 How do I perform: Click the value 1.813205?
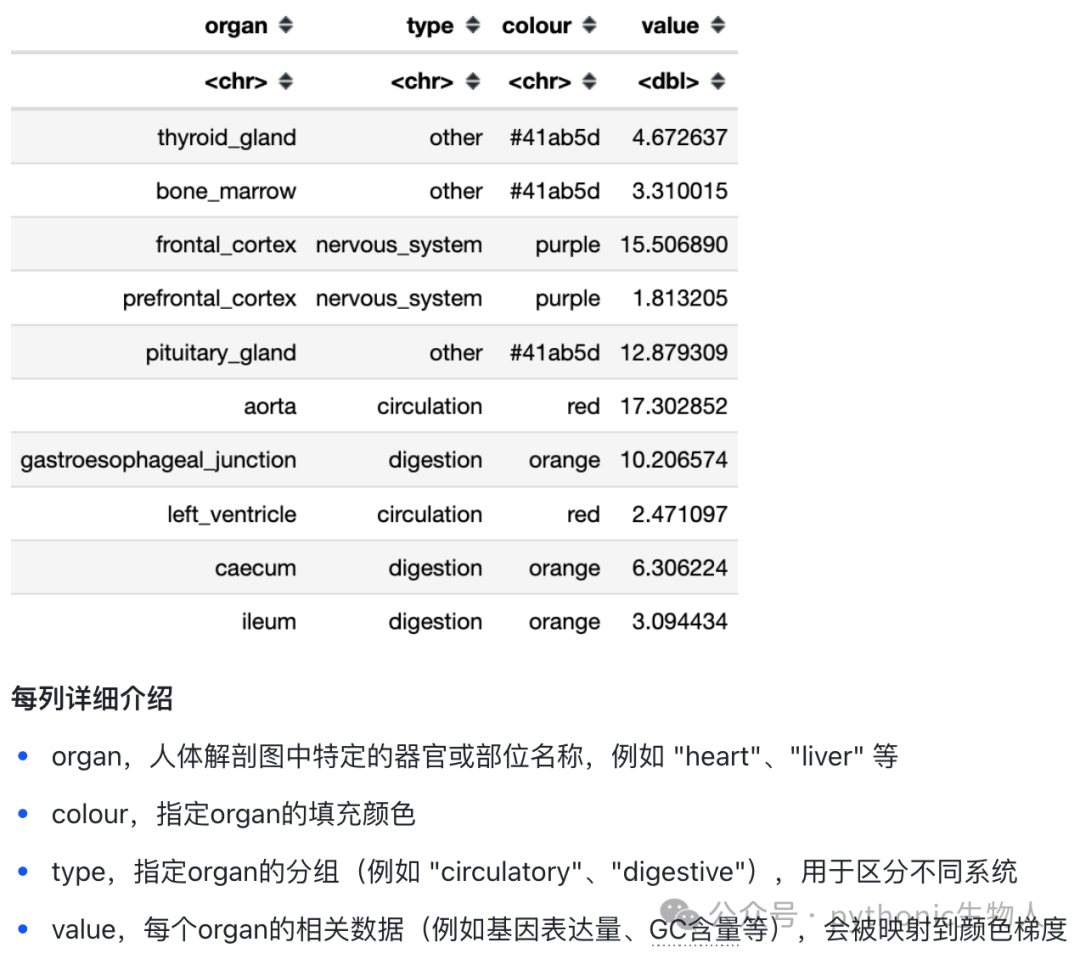click(680, 298)
